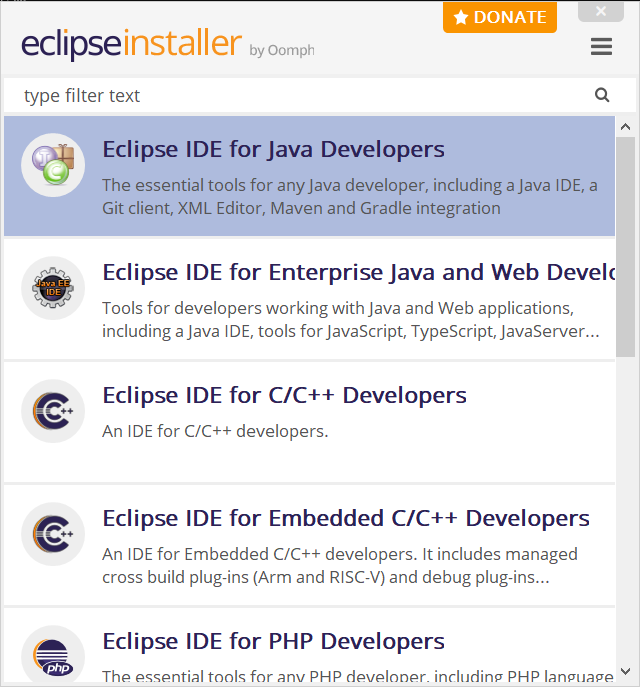640x687 pixels.
Task: Select the Java Developers package icon
Action: [53, 165]
